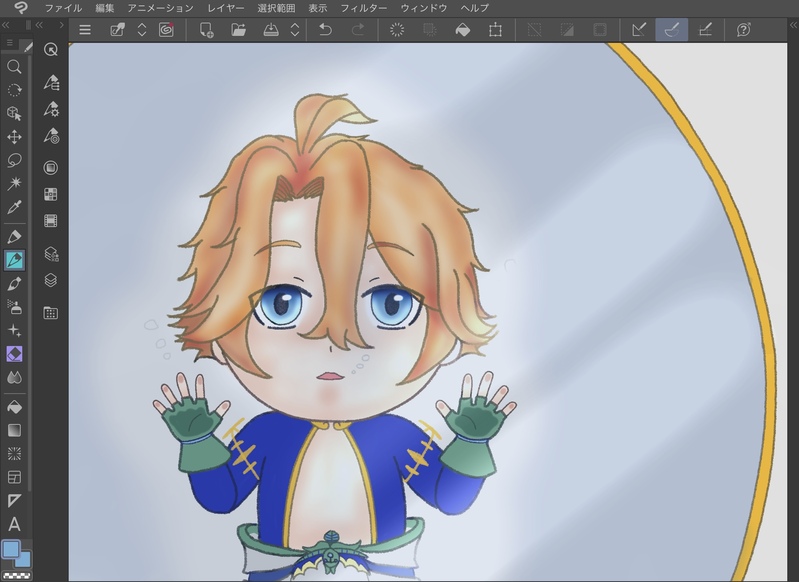Click the open-in-Clip-Studio edit icon
The height and width of the screenshot is (582, 799).
point(117,30)
